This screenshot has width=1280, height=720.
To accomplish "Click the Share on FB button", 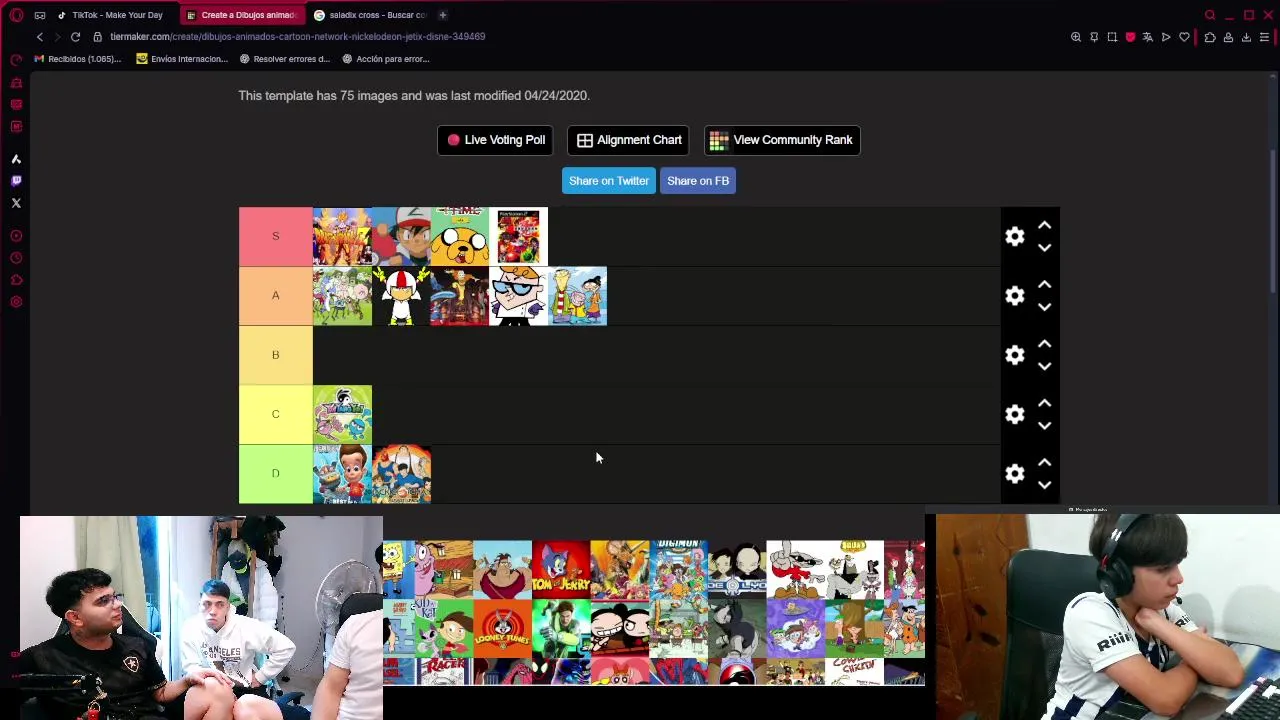I will coord(698,181).
